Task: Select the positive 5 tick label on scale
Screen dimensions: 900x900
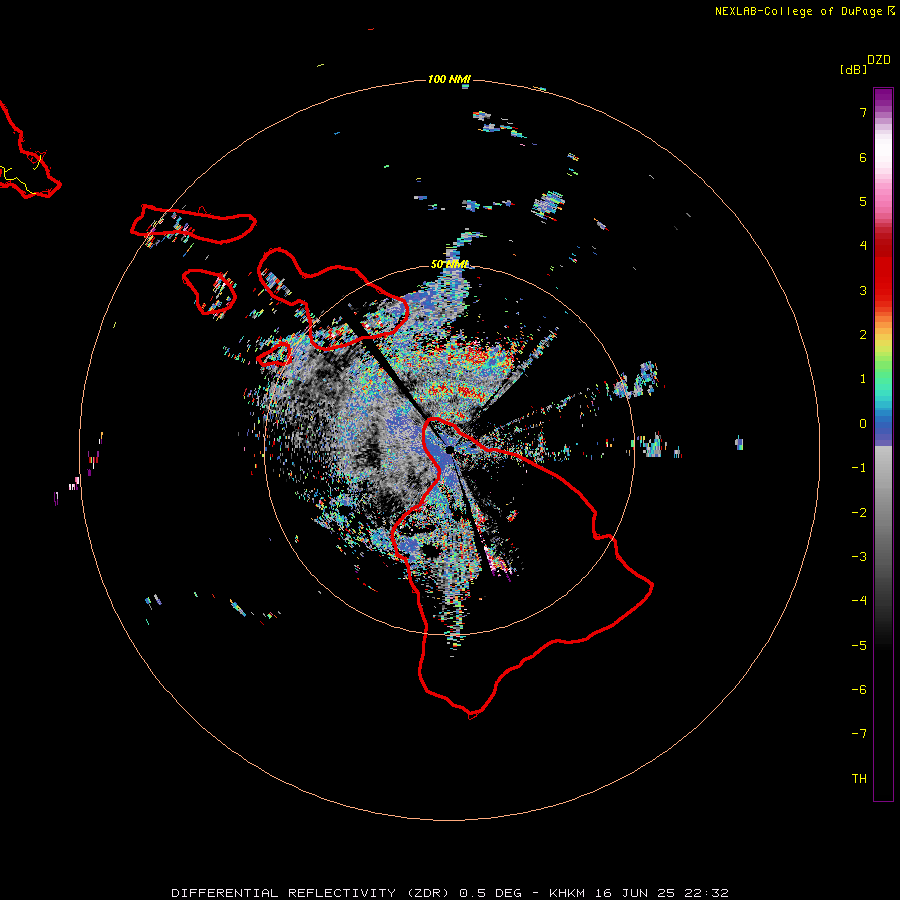Action: click(862, 201)
